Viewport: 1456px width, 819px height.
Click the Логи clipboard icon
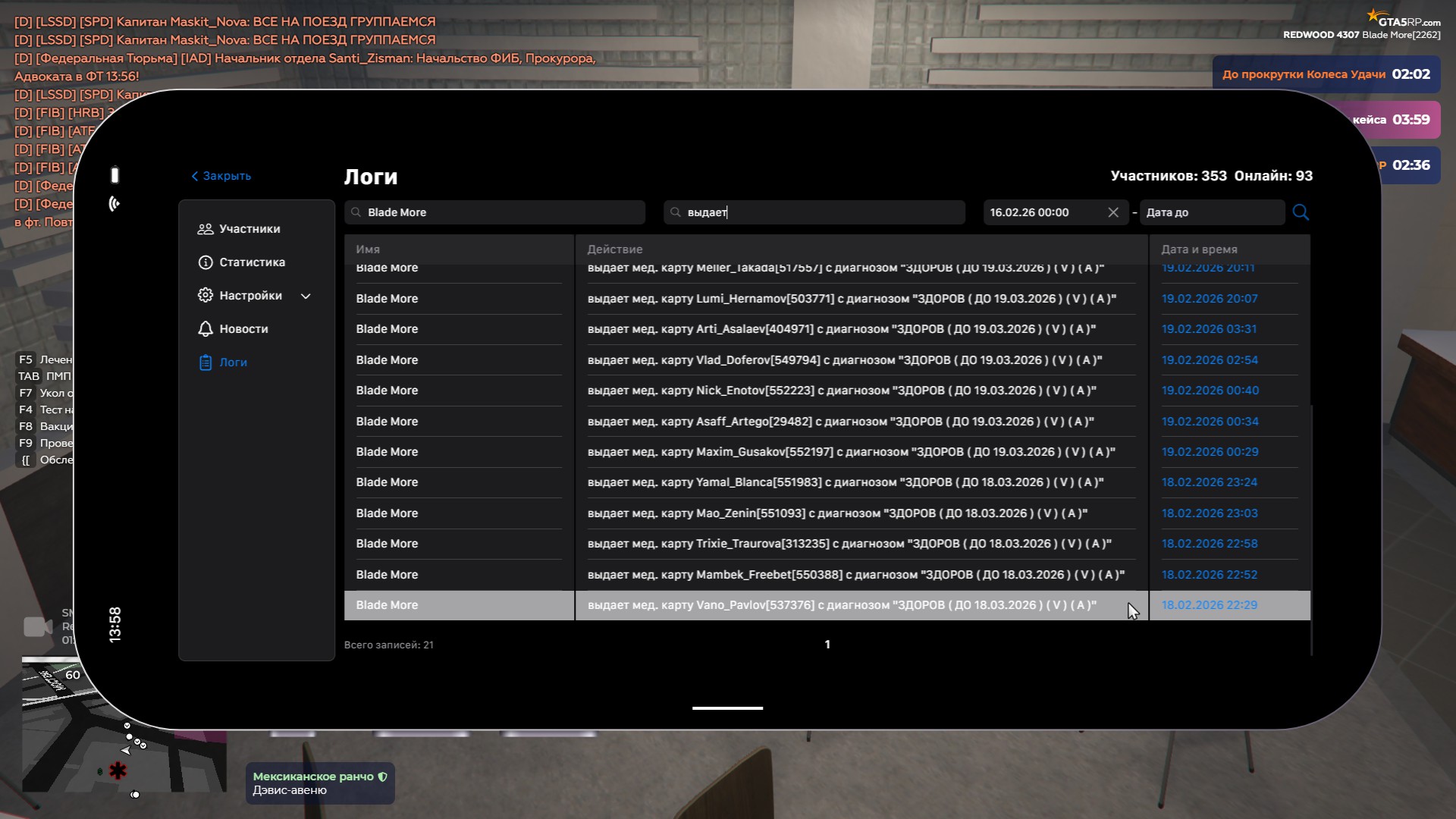pyautogui.click(x=205, y=362)
